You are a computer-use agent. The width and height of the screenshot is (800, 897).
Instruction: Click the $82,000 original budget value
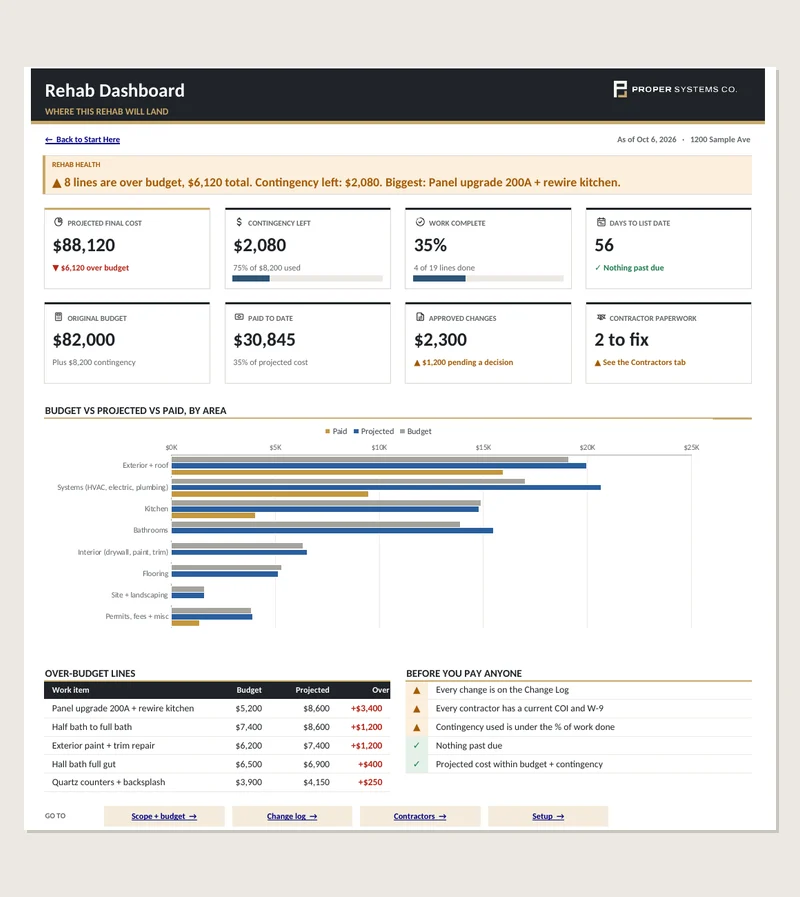[x=84, y=340]
